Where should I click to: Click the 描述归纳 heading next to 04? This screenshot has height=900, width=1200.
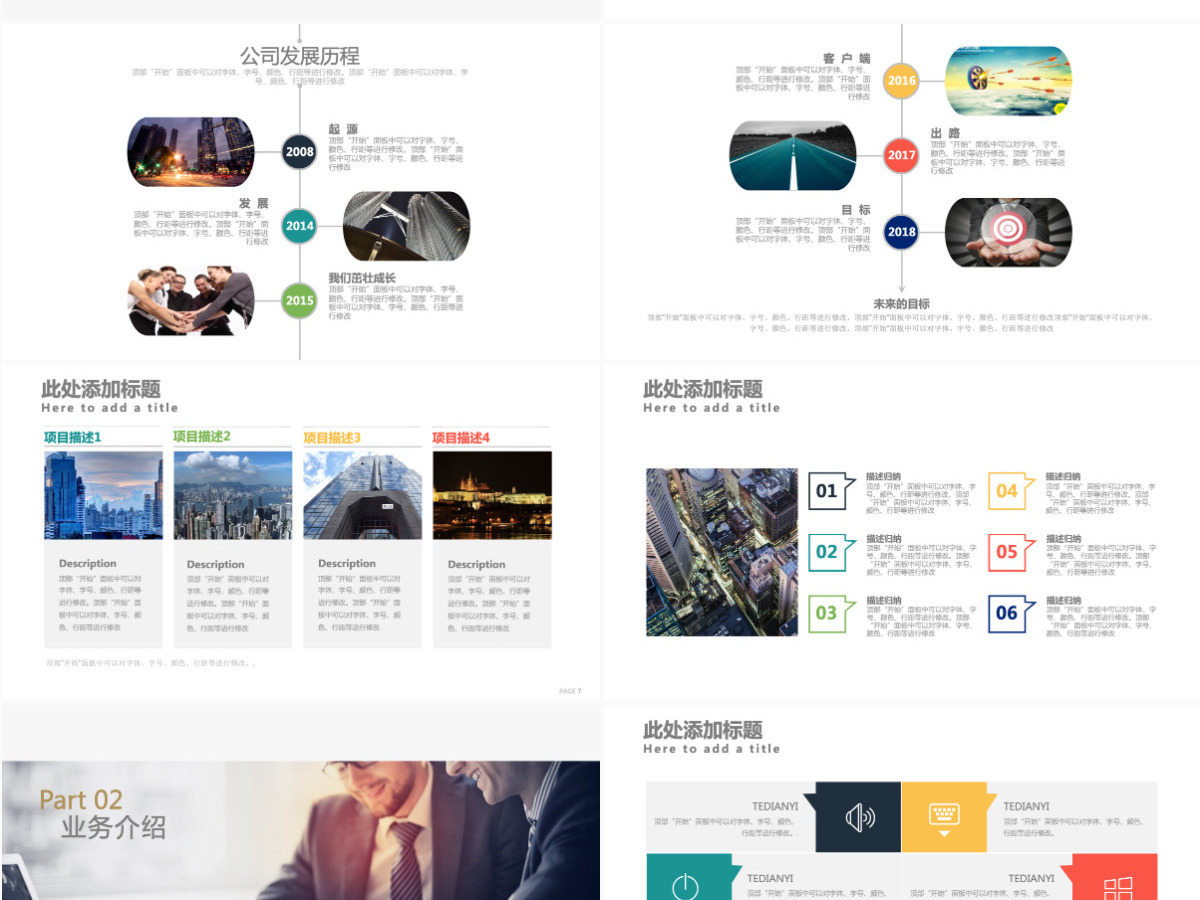[1063, 476]
